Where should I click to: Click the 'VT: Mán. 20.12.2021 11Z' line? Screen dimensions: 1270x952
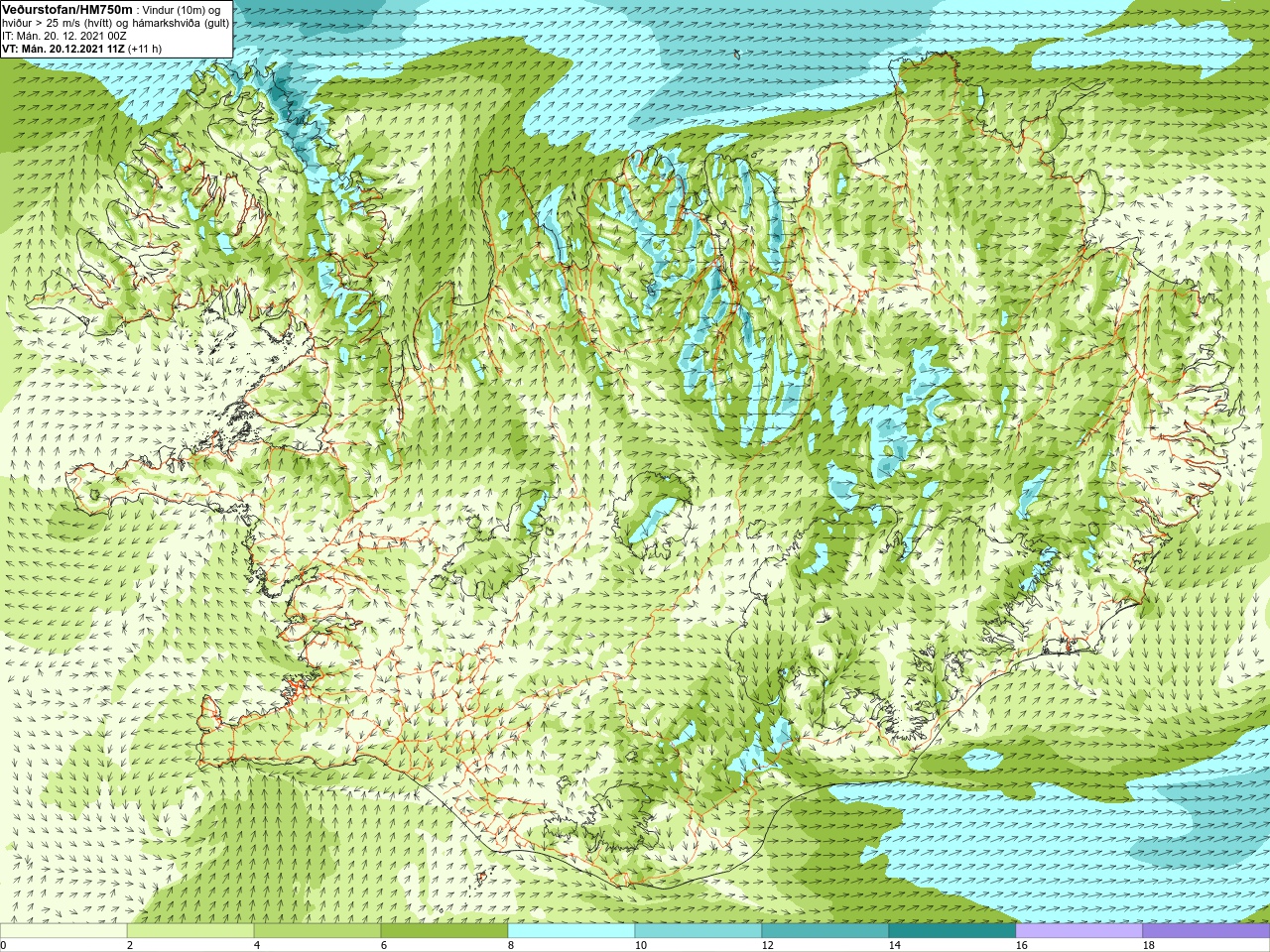[63, 49]
